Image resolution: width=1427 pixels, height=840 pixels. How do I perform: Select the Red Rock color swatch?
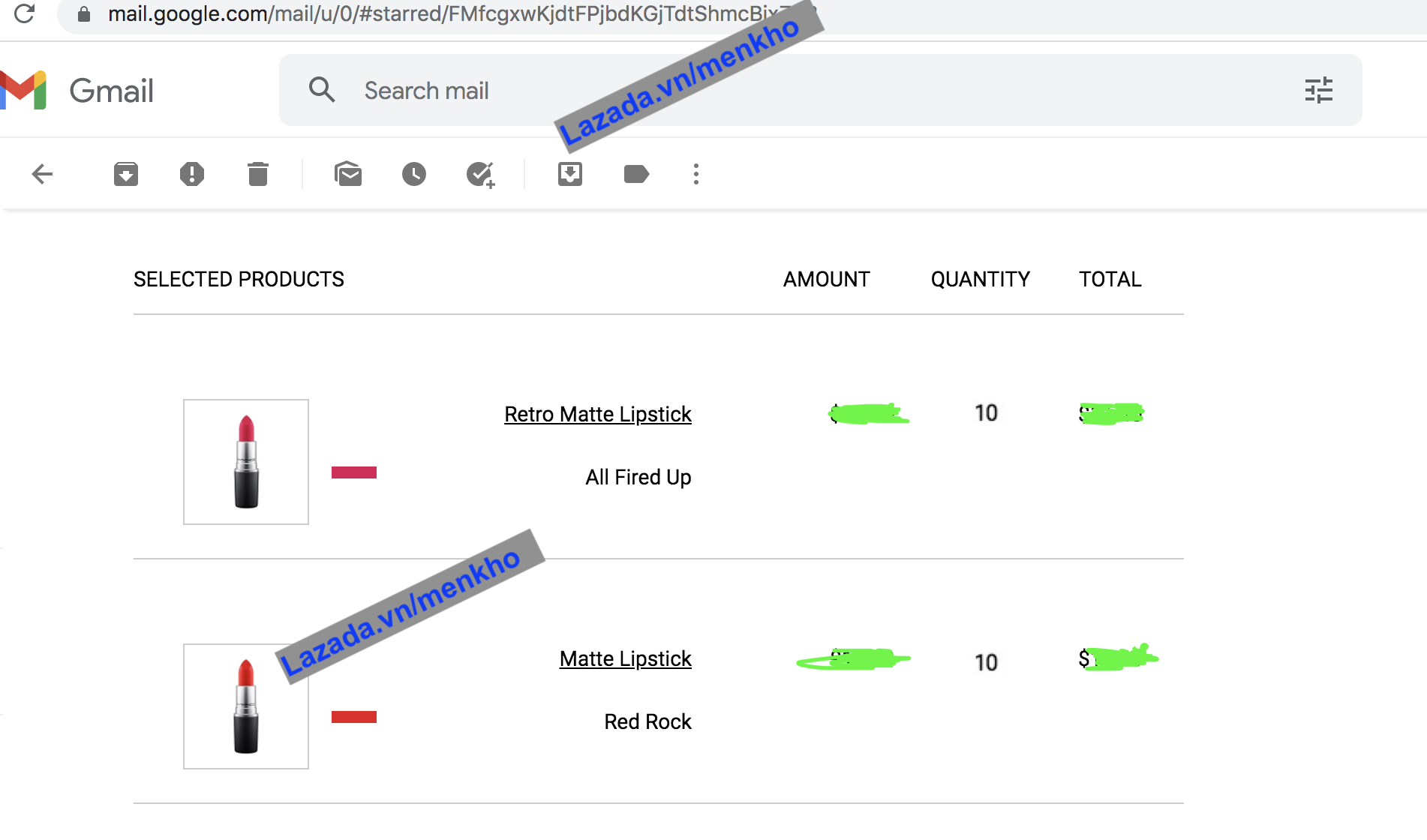tap(354, 717)
